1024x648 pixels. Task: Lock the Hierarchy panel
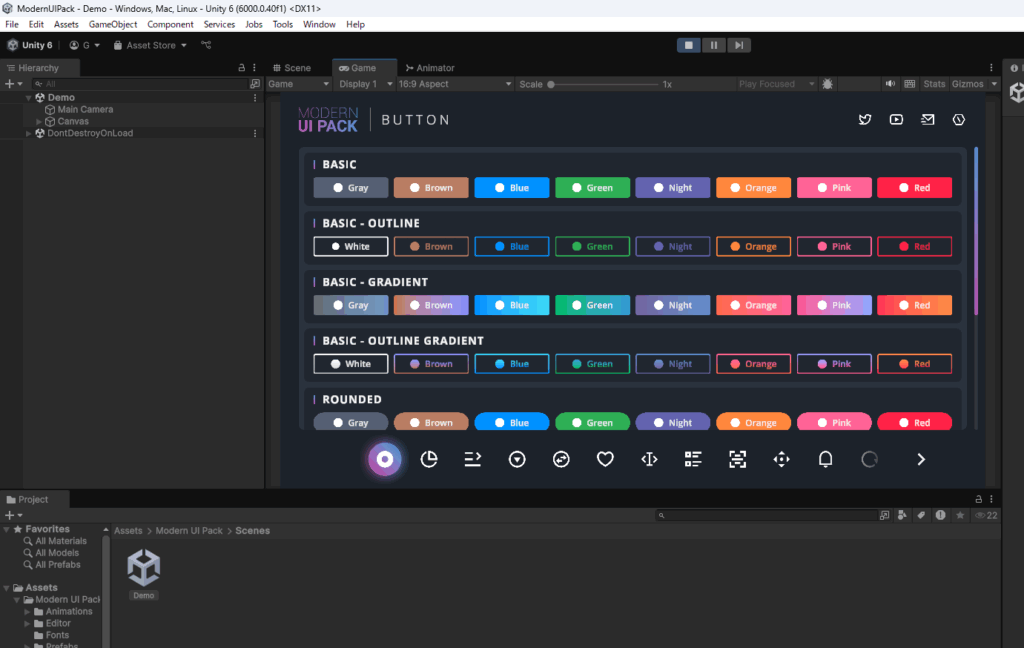(x=242, y=68)
